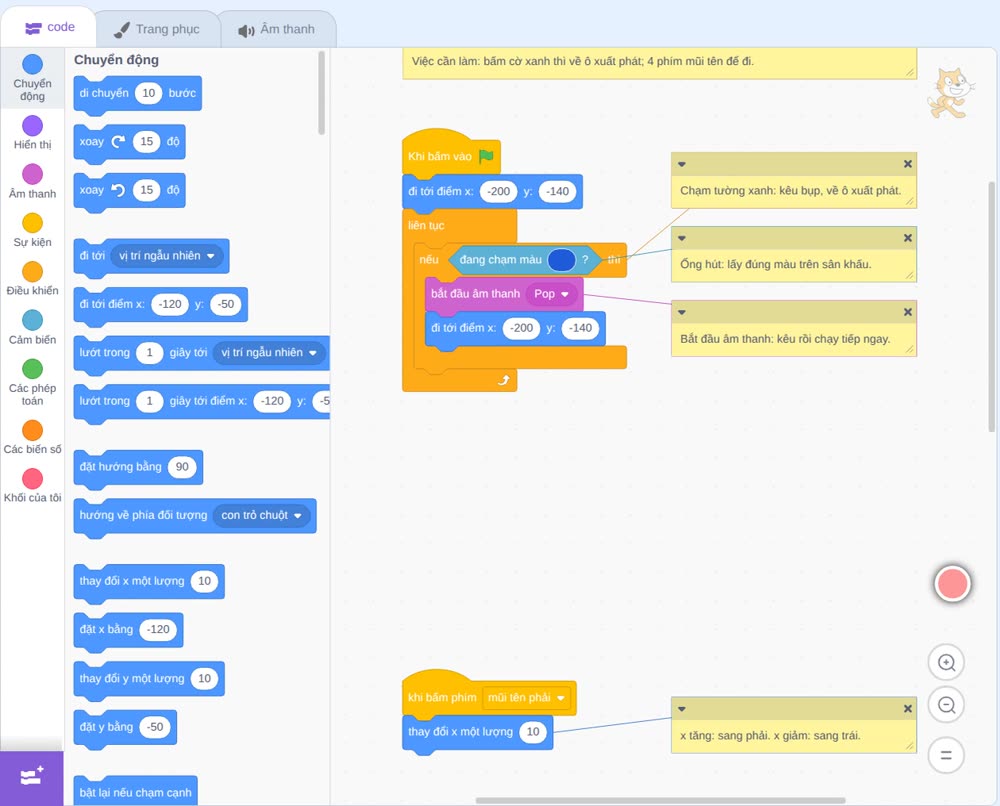This screenshot has height=806, width=1000.
Task: Close the 'Bắt đầu âm thanh' comment note
Action: 908,312
